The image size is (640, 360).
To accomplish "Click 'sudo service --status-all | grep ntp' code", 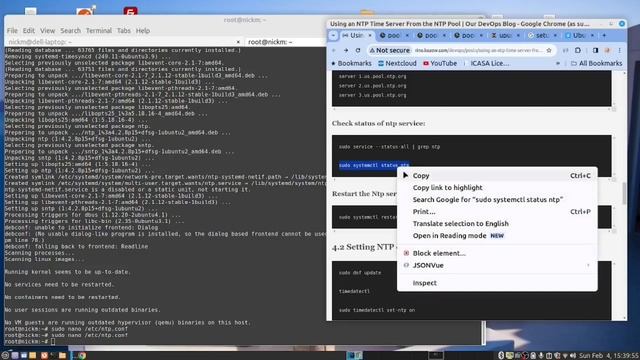I will [389, 147].
